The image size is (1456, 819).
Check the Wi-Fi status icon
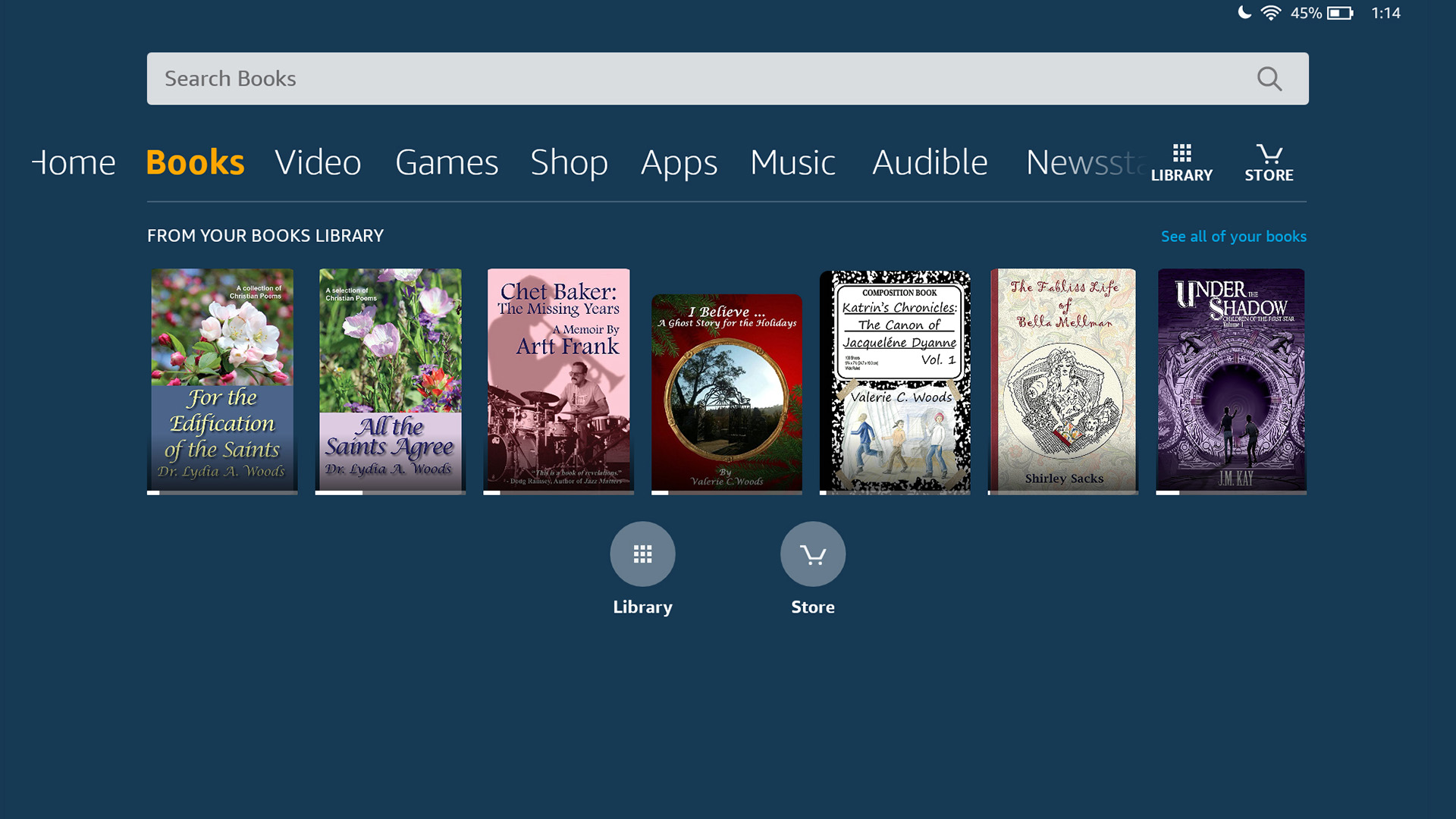tap(1270, 13)
